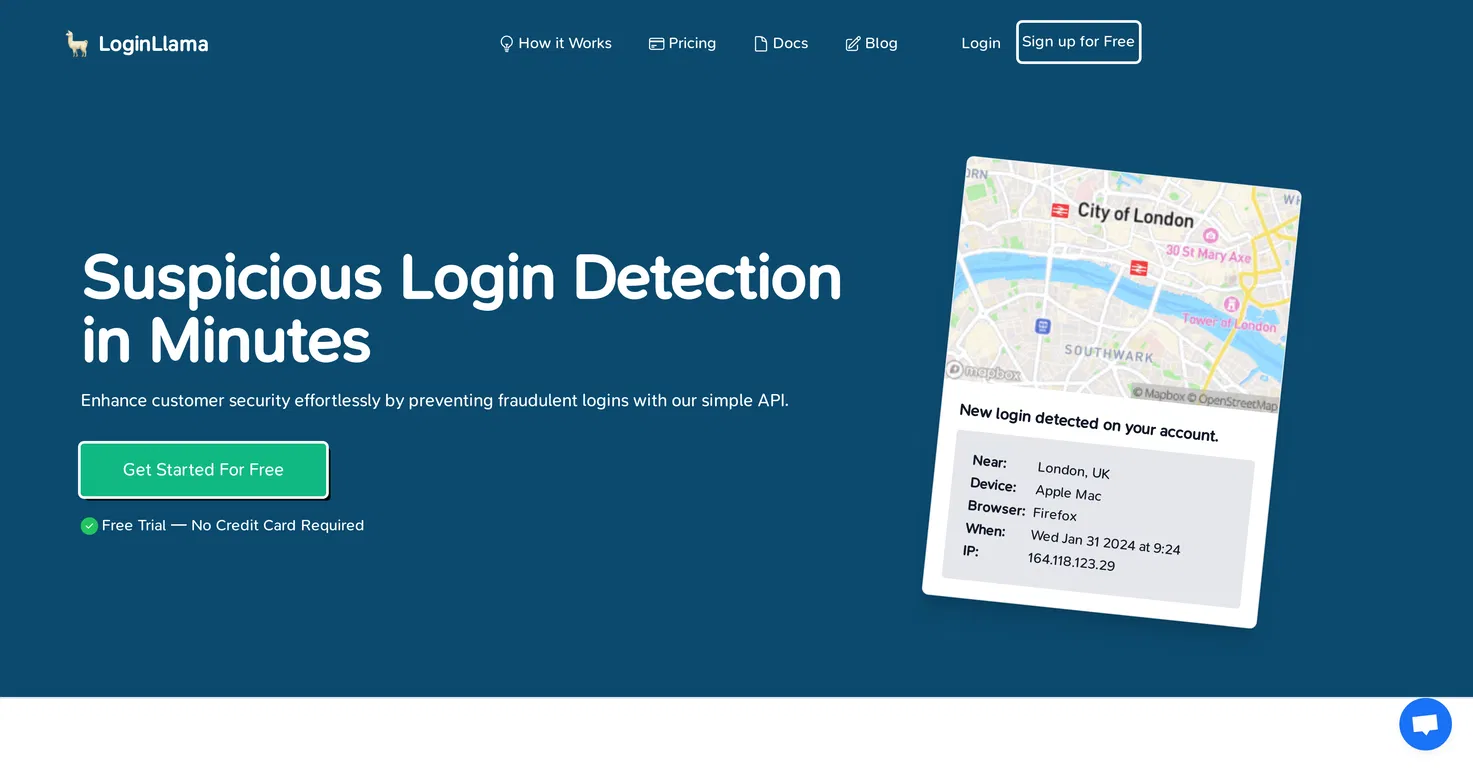Screen dimensions: 1473x768
Task: Open the Docs navigation link
Action: point(781,44)
